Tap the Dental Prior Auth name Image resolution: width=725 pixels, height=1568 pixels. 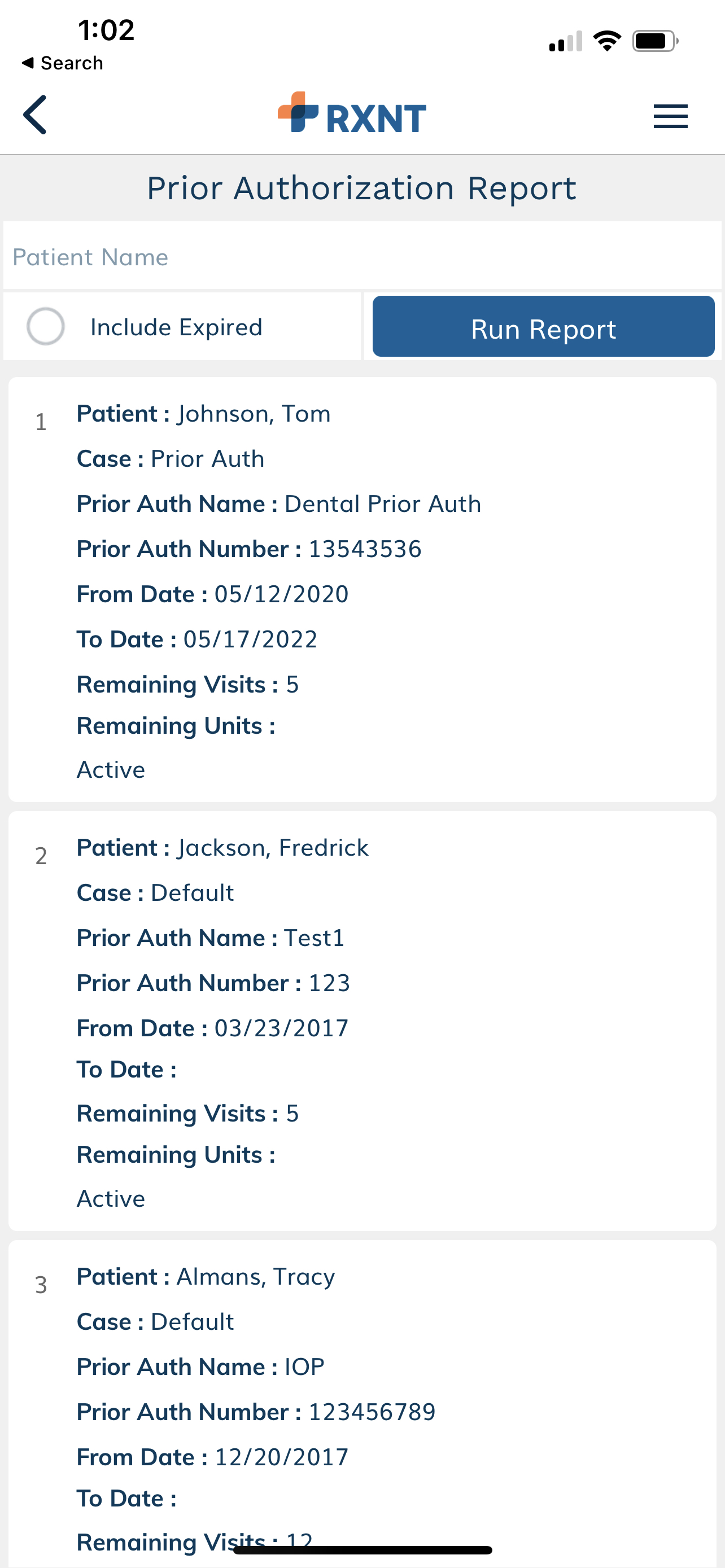point(383,504)
